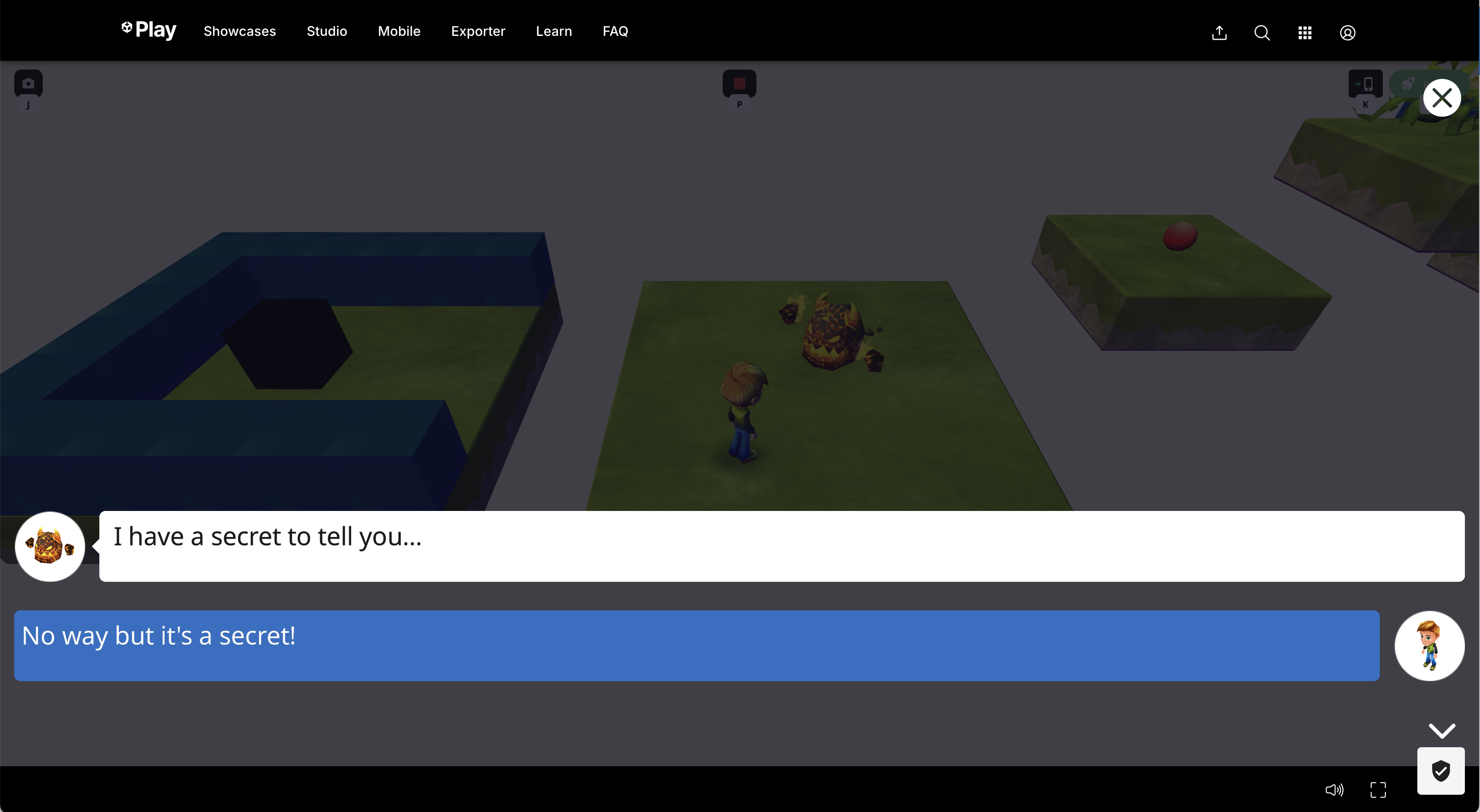
Task: Go to the Studio page
Action: (326, 32)
